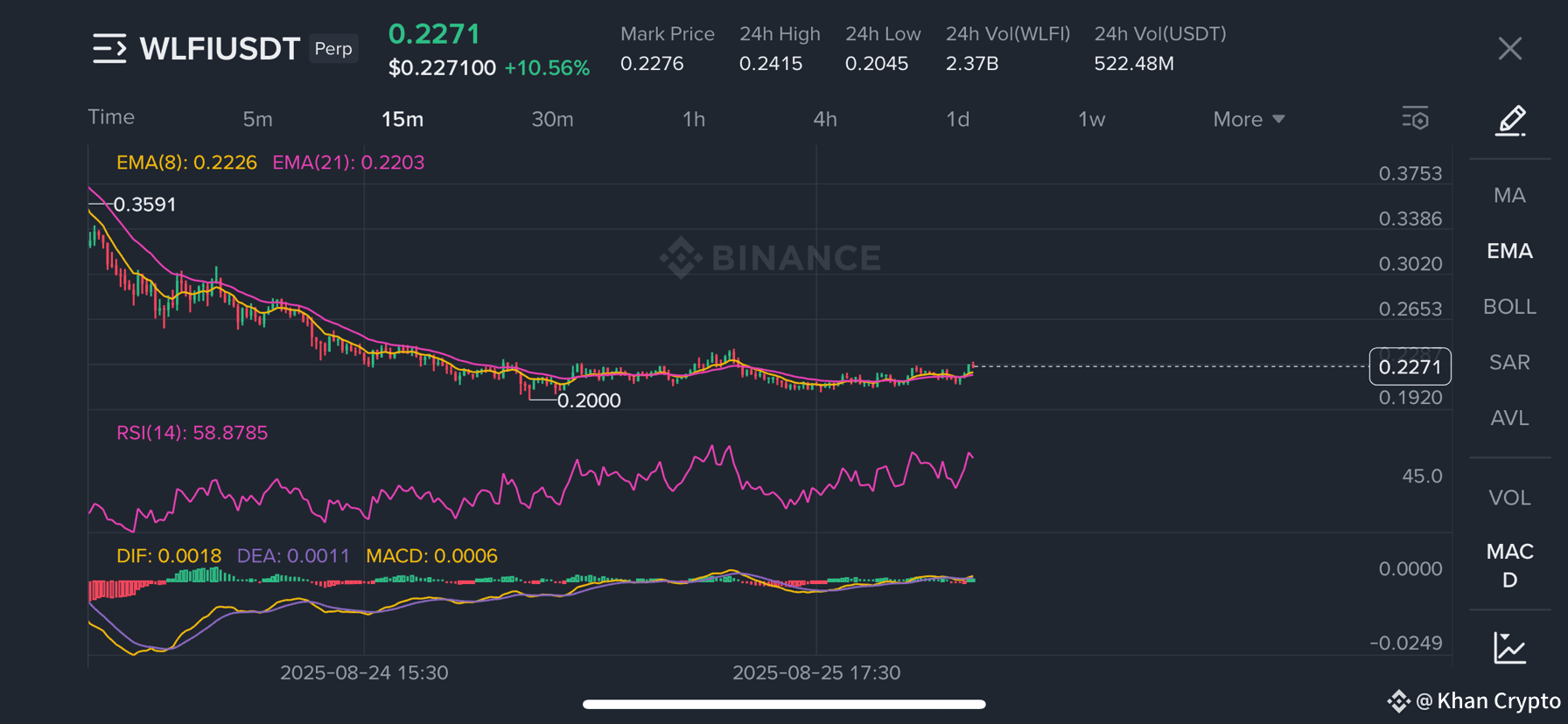Tap the 2025-08-24 15:30 time label
The width and height of the screenshot is (1568, 724).
[x=364, y=672]
